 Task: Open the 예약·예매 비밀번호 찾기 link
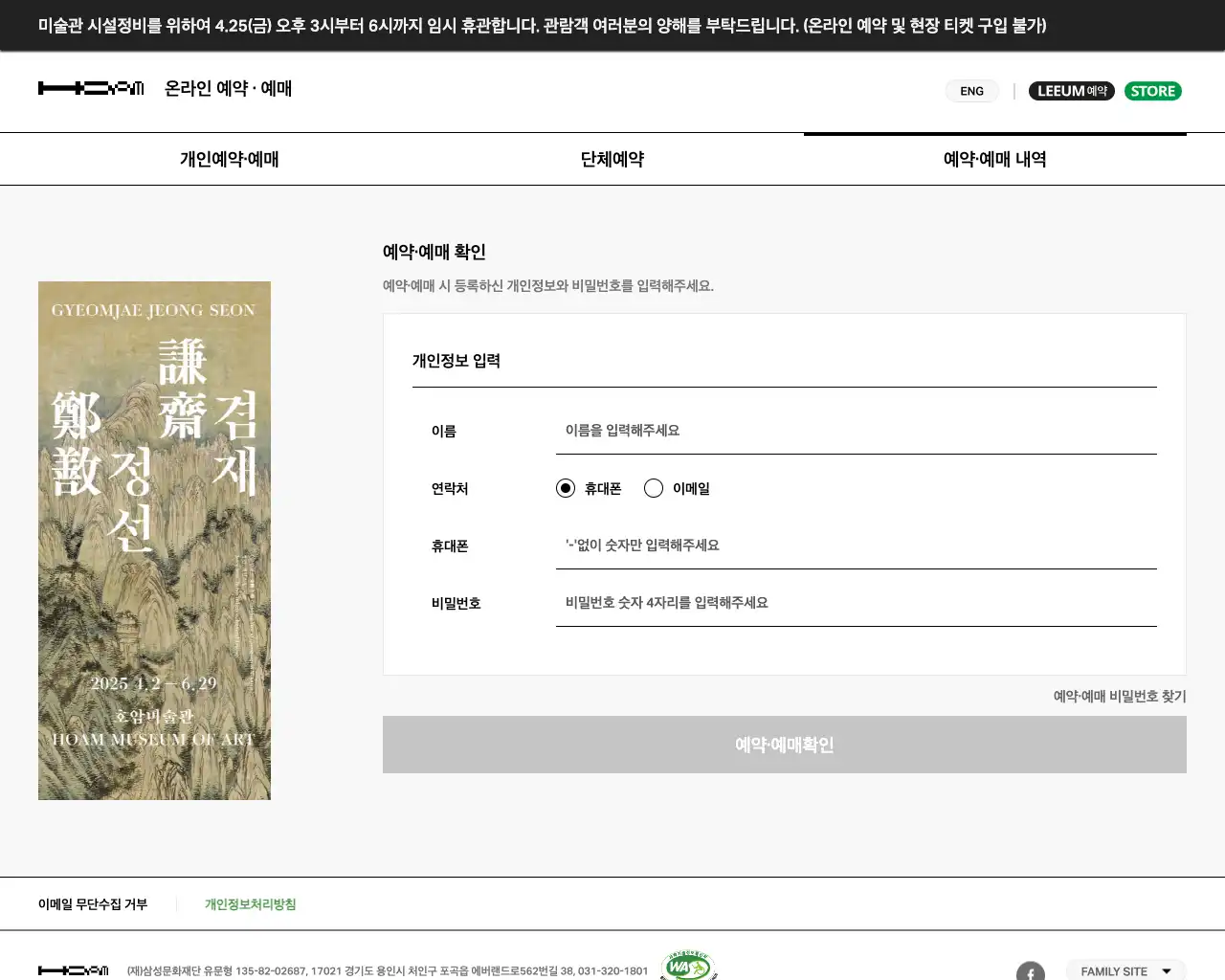point(1120,696)
